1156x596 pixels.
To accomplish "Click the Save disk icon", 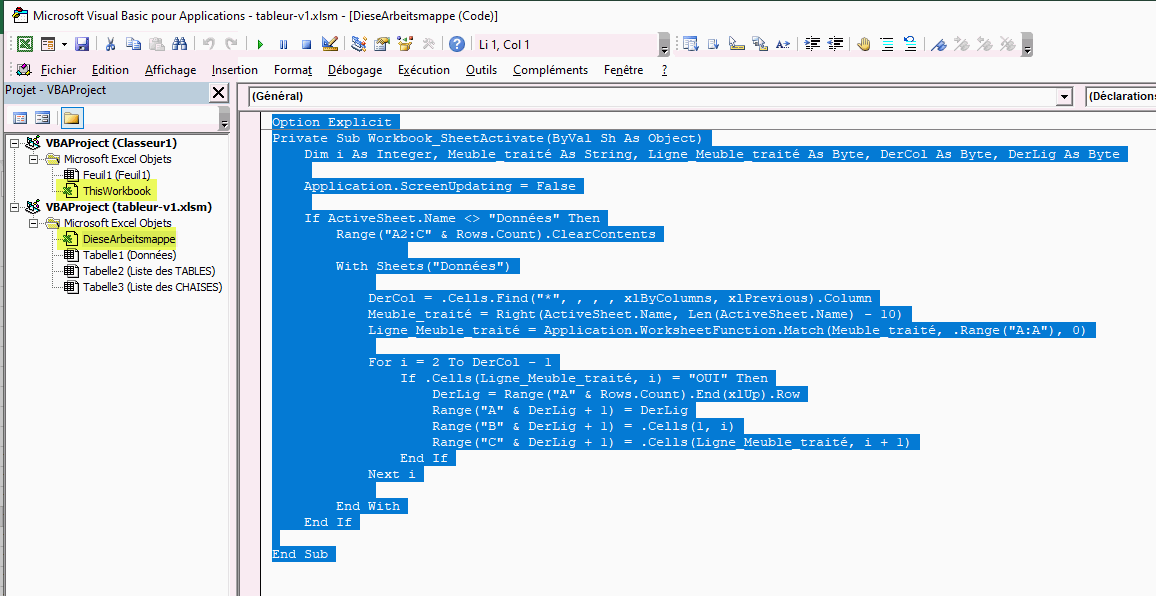I will coord(82,44).
